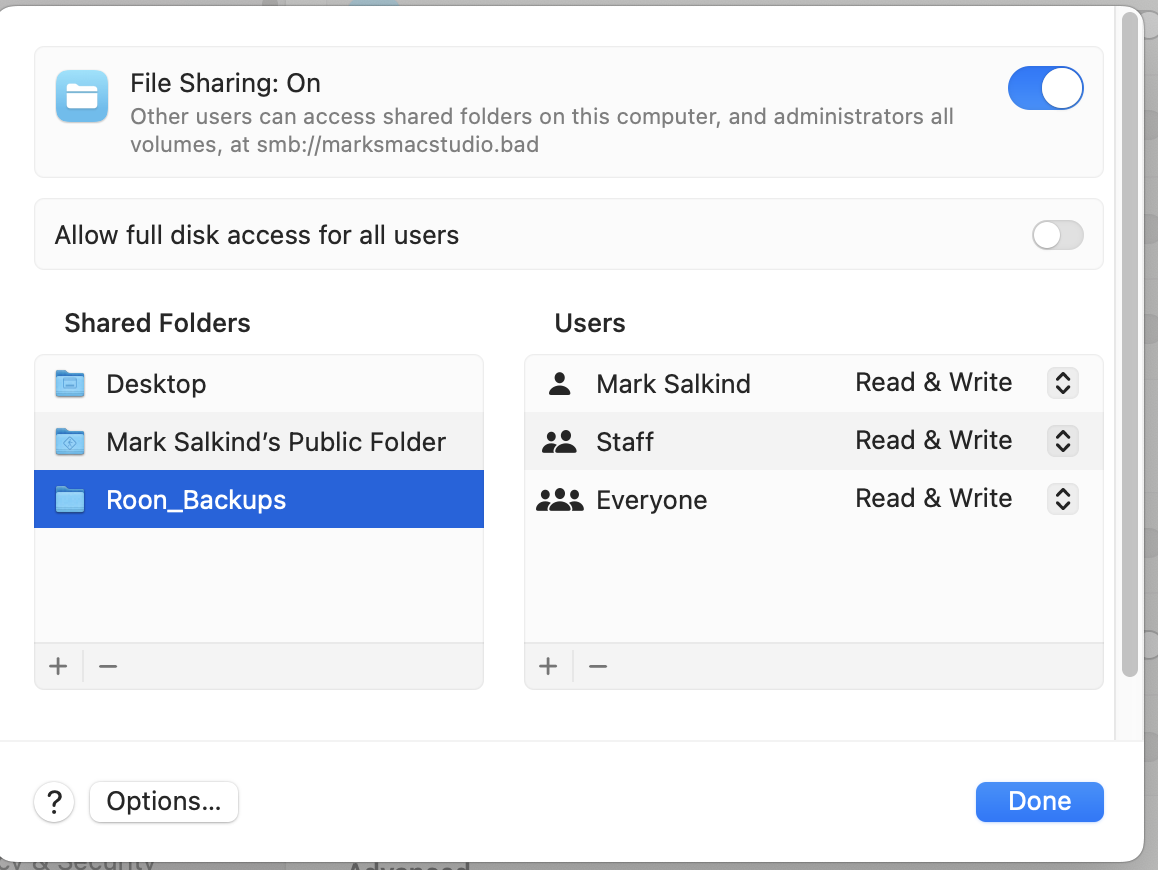Click the help question mark
1158x870 pixels.
54,802
